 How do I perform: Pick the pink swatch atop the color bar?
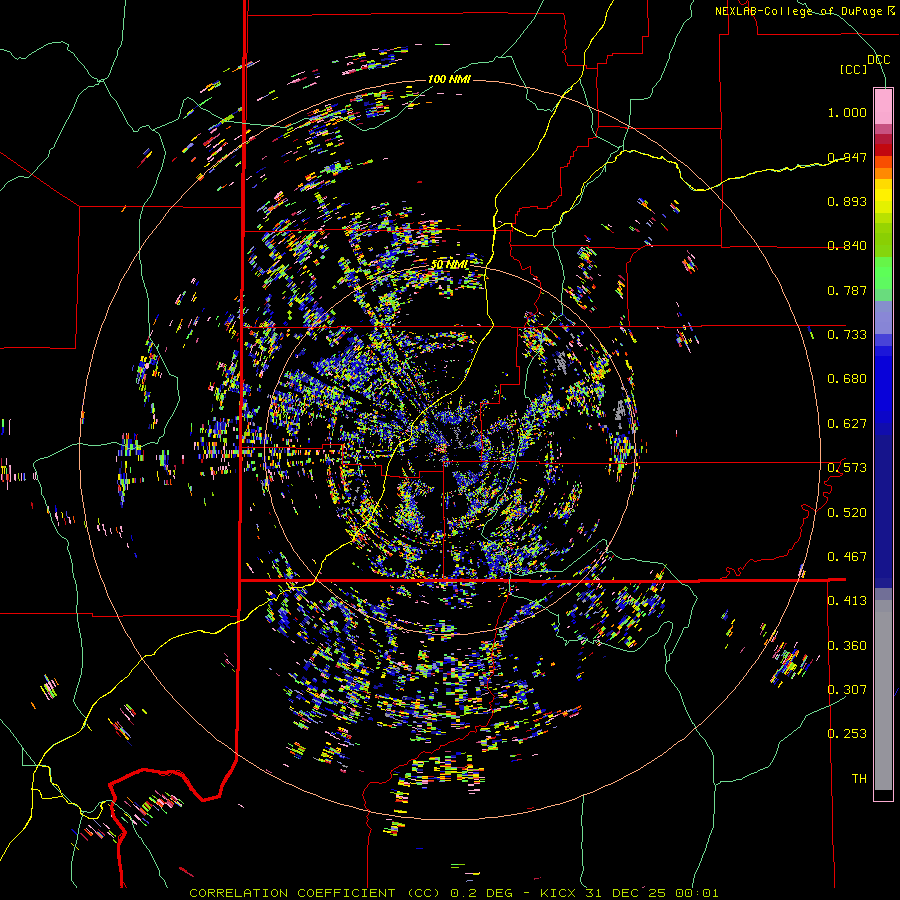(883, 107)
